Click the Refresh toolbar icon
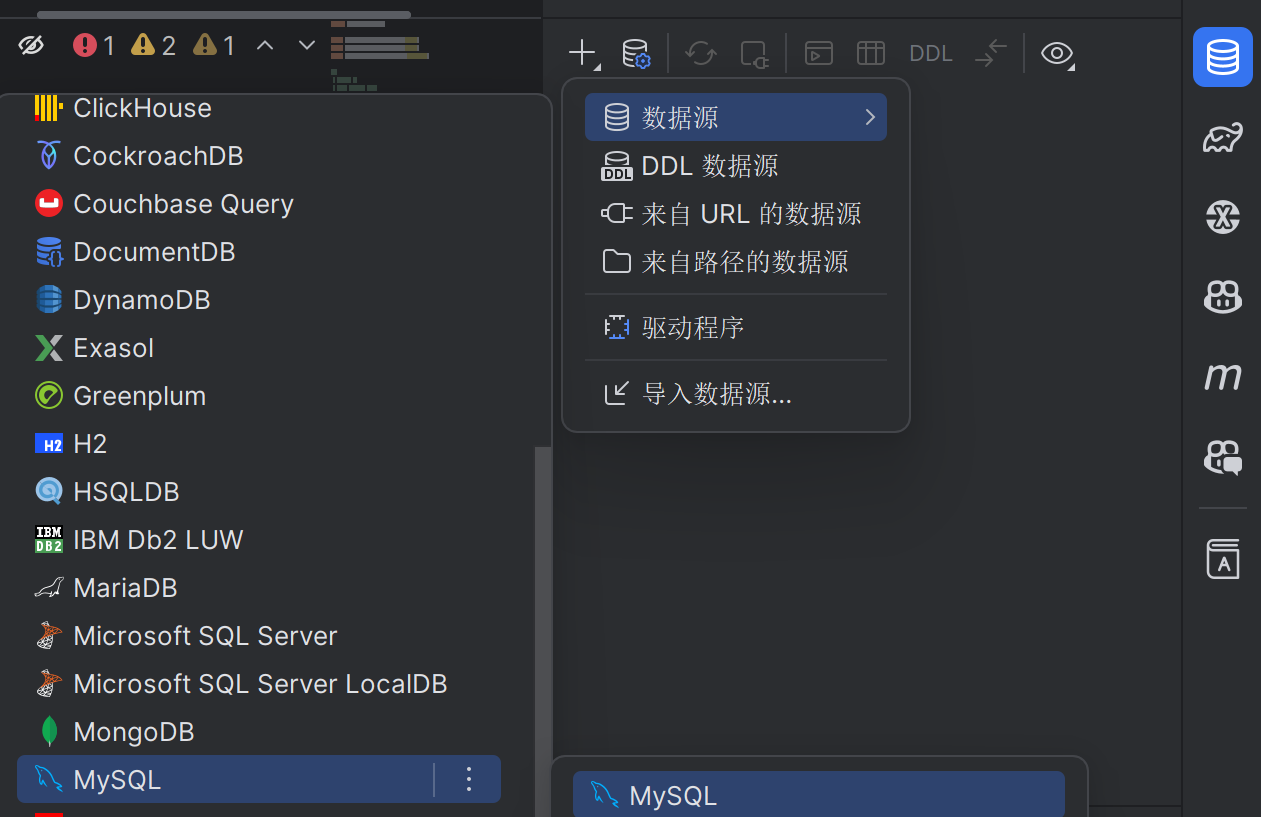 click(700, 53)
